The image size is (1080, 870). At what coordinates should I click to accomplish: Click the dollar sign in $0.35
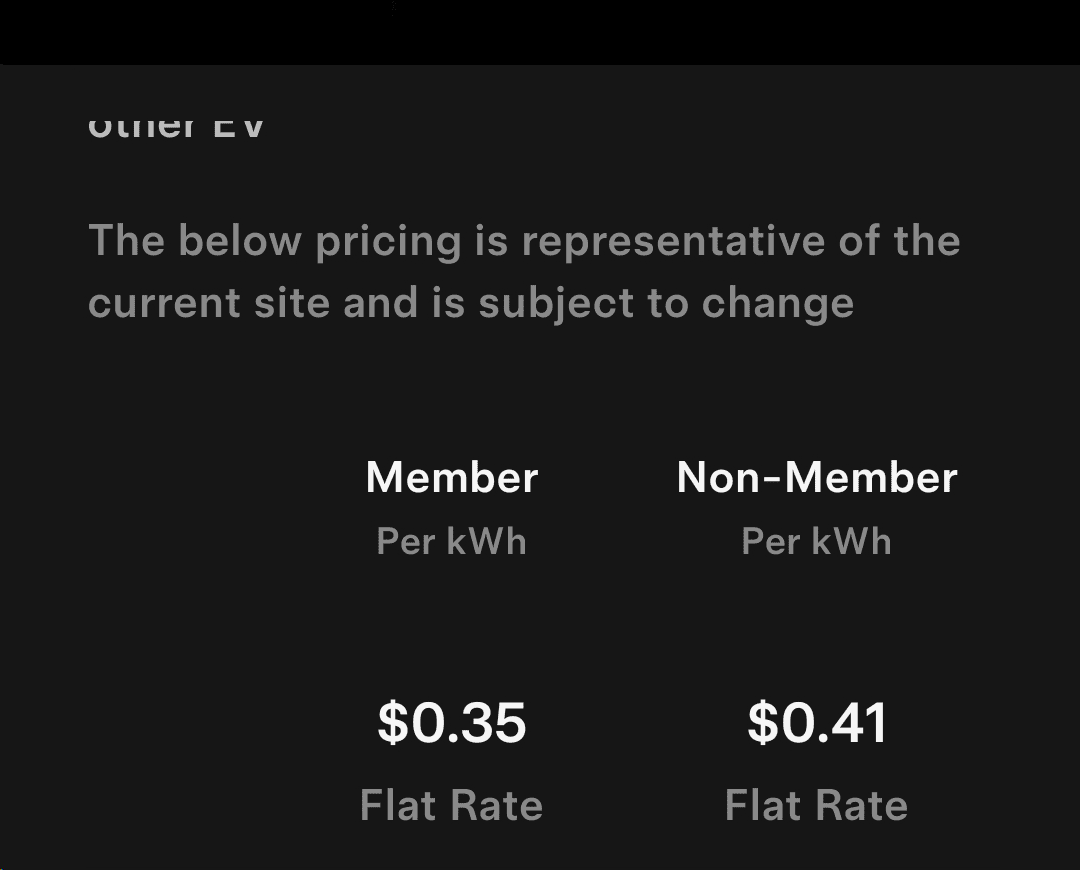point(392,723)
